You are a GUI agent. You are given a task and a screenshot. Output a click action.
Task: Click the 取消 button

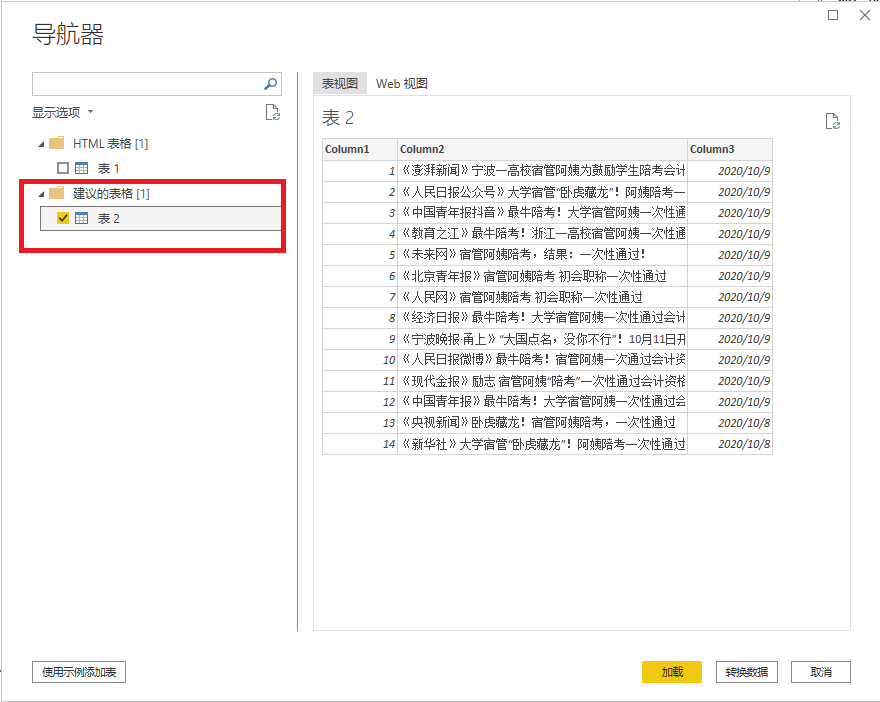coord(820,672)
